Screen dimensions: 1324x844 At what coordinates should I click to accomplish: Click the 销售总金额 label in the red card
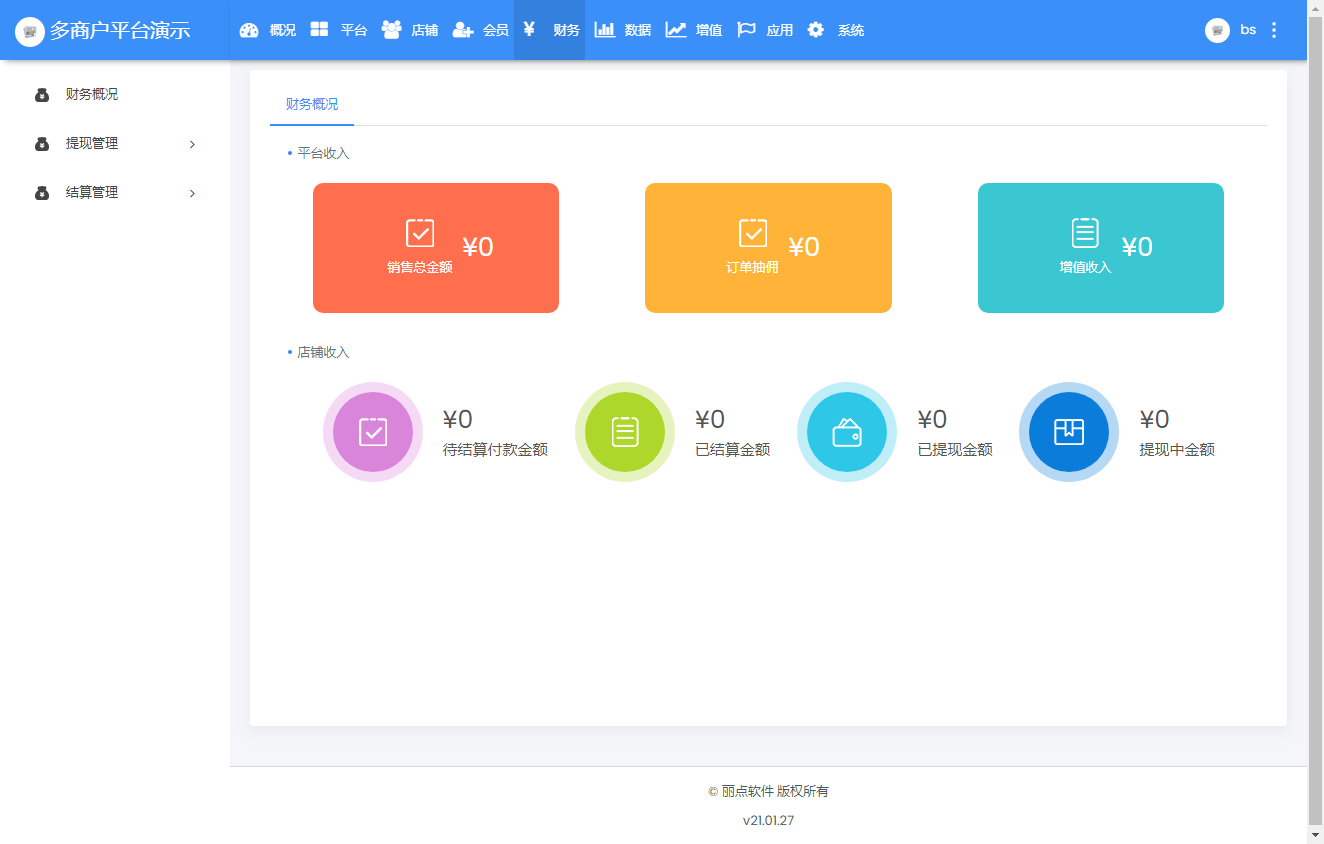pyautogui.click(x=420, y=268)
